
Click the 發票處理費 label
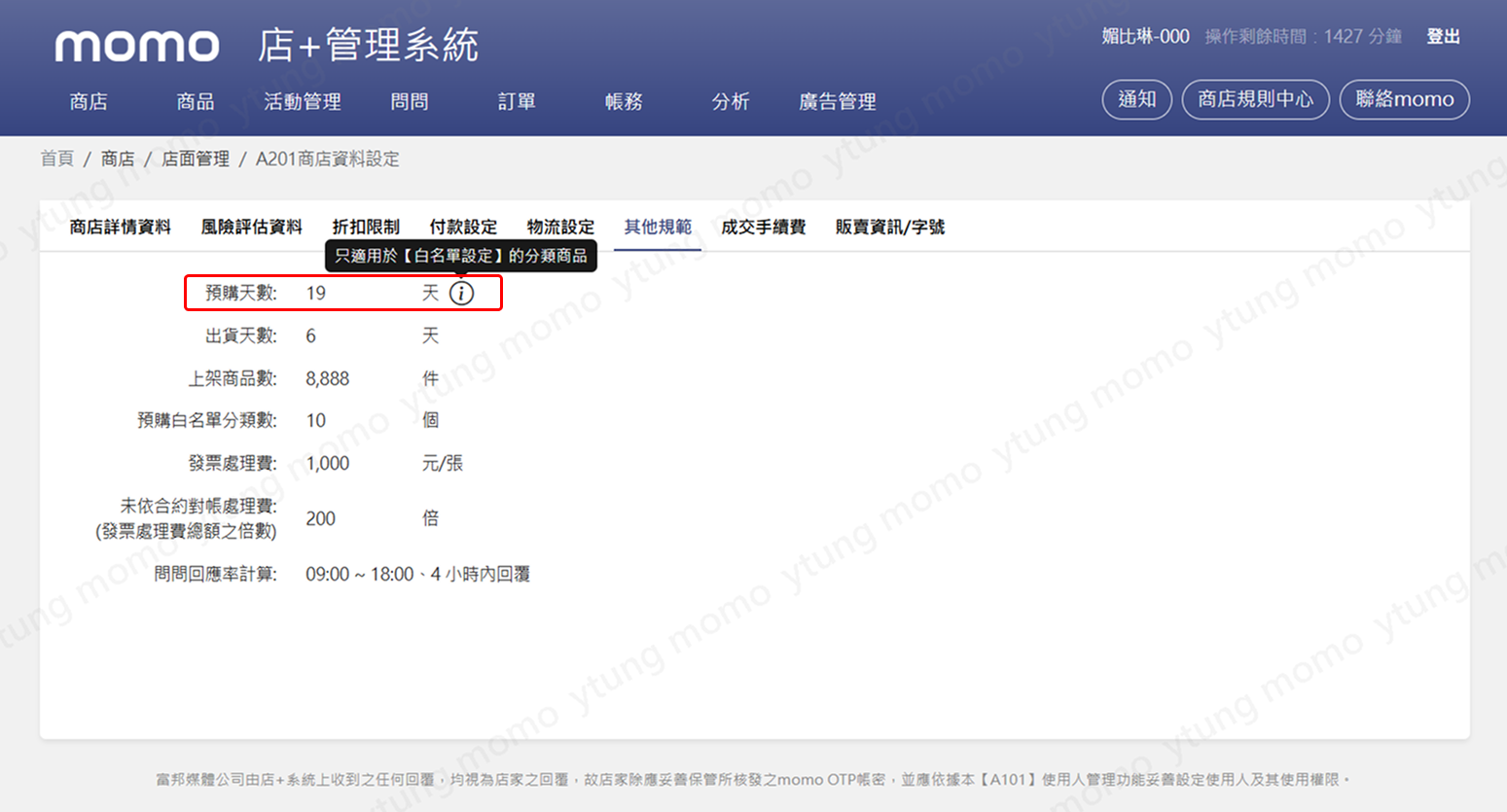pyautogui.click(x=233, y=463)
